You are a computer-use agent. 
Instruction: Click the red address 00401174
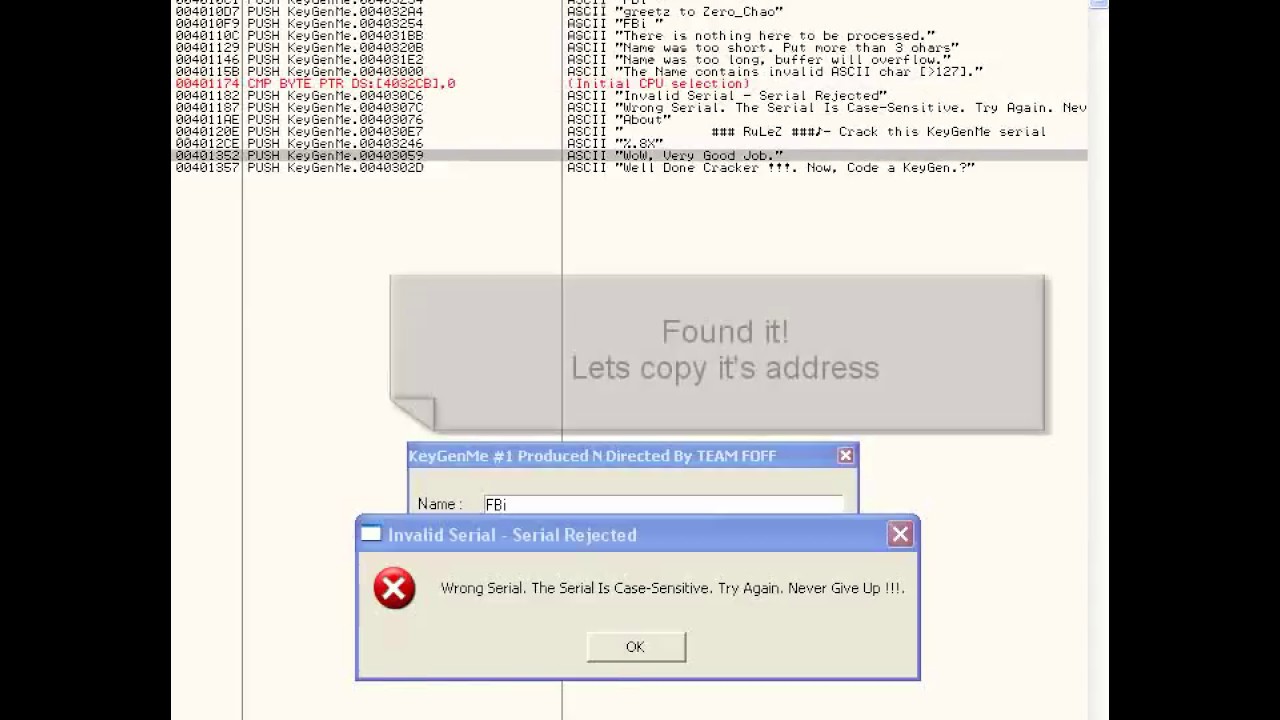pos(207,84)
